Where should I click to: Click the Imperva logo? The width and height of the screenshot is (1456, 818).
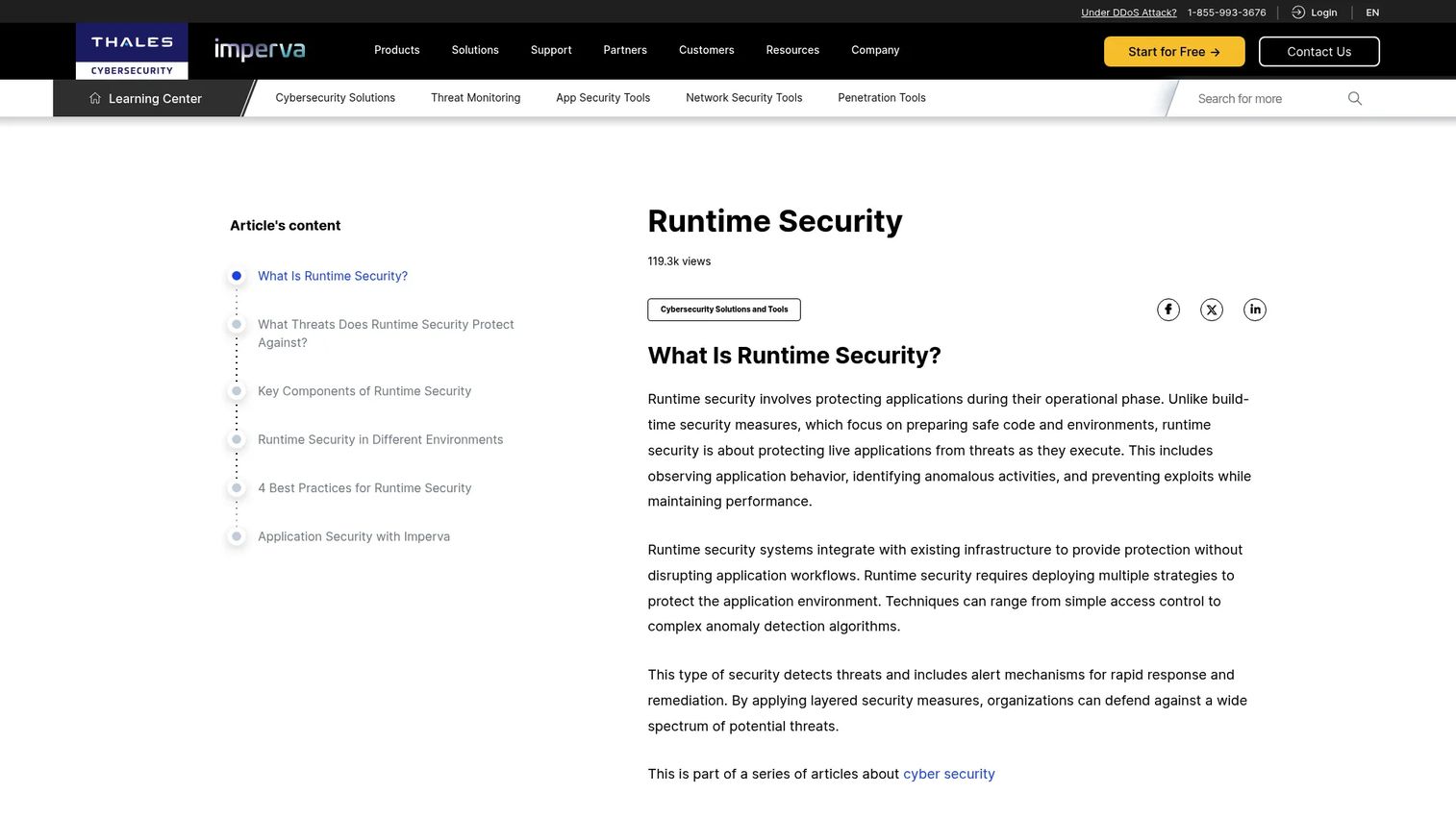click(x=260, y=50)
